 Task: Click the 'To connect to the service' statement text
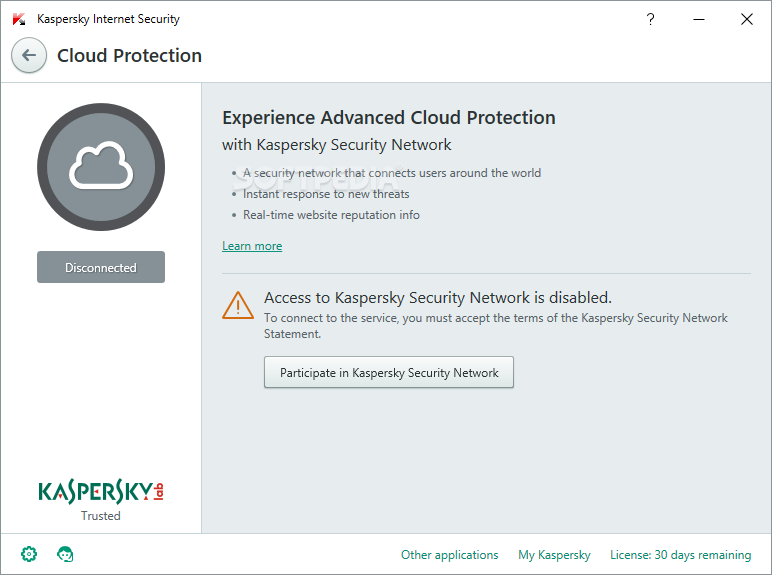[x=496, y=326]
